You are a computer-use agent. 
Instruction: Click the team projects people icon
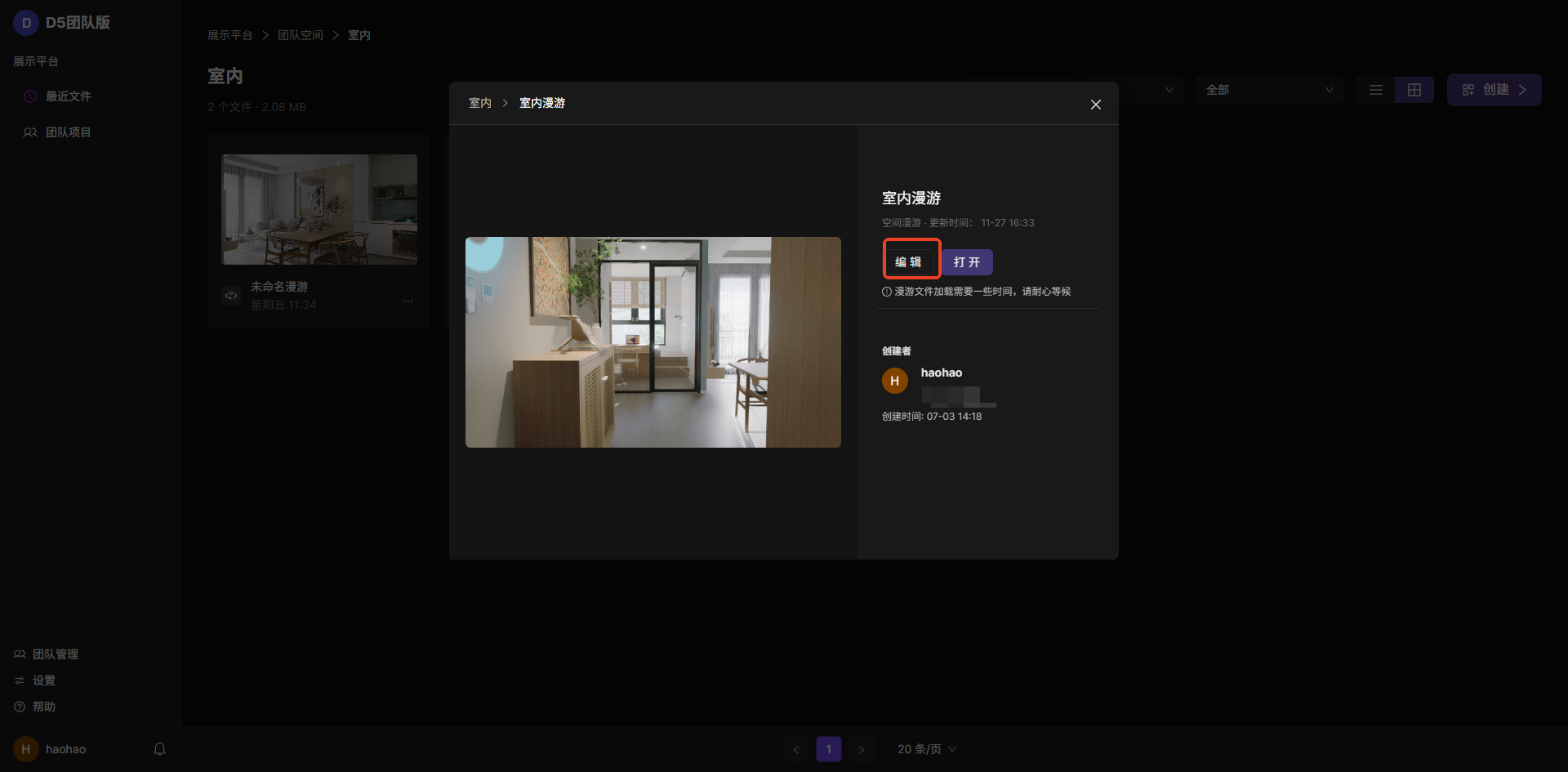(x=30, y=132)
